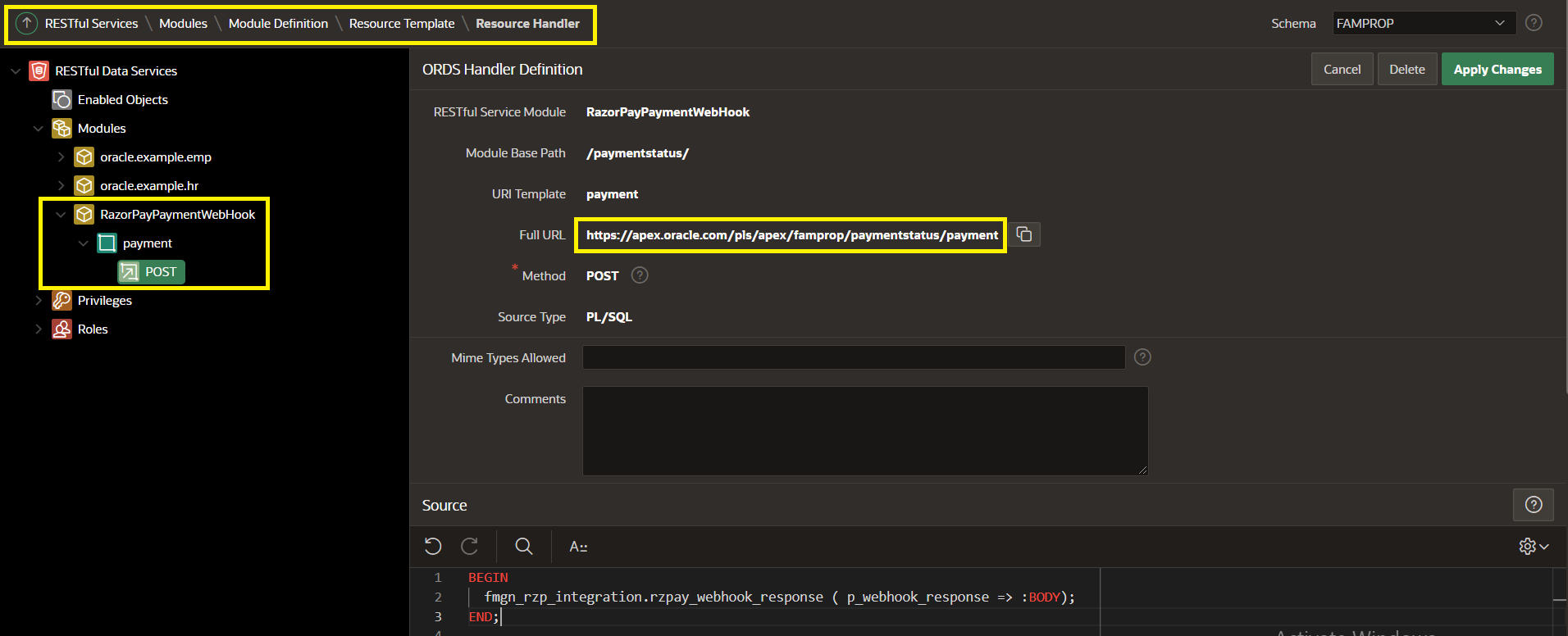
Task: Redo in source editor
Action: pyautogui.click(x=470, y=546)
